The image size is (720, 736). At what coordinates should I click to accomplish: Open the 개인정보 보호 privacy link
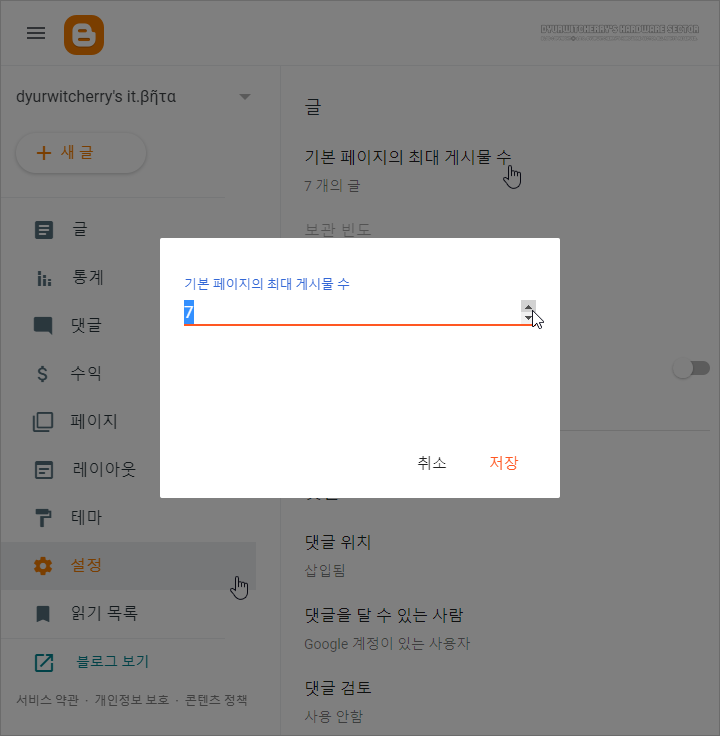(x=132, y=700)
